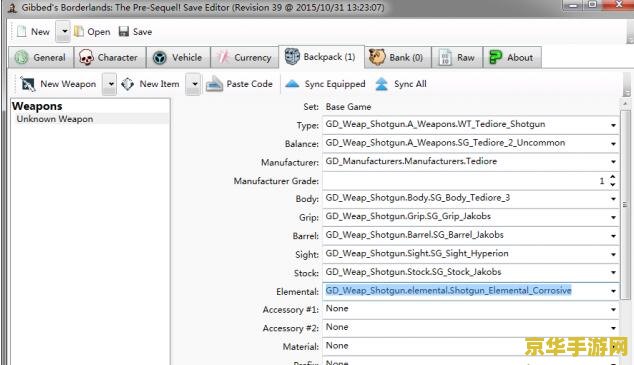Viewport: 634px width, 365px height.
Task: Decrease Manufacturer Grade with down arrow
Action: (613, 184)
